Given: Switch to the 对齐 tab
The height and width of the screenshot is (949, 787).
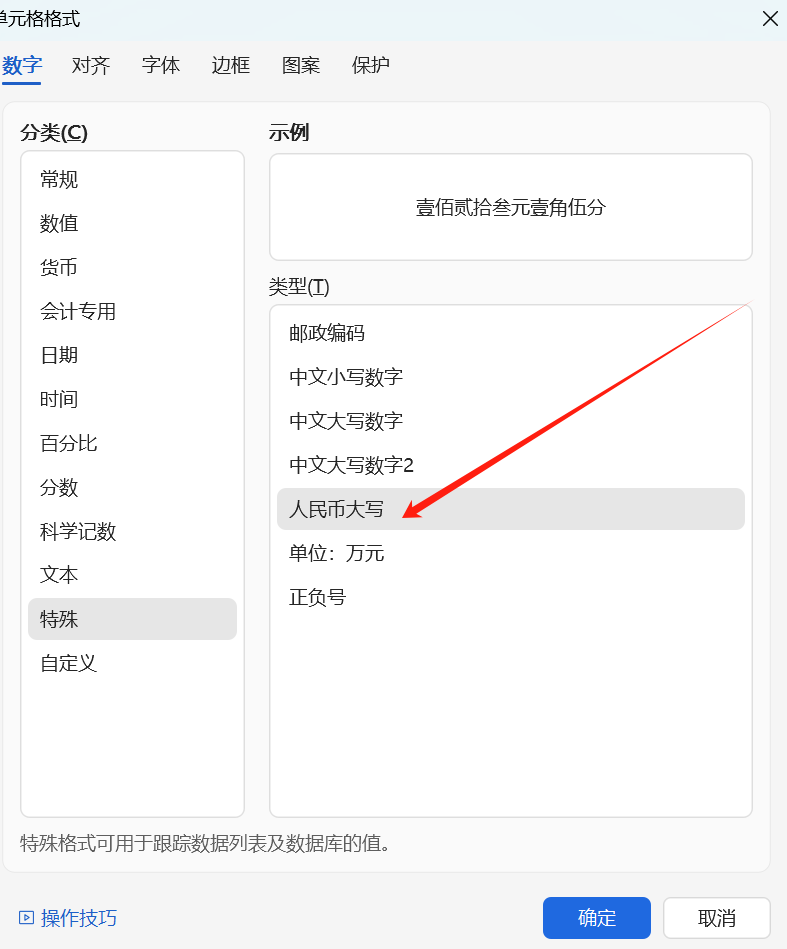Looking at the screenshot, I should pos(91,66).
